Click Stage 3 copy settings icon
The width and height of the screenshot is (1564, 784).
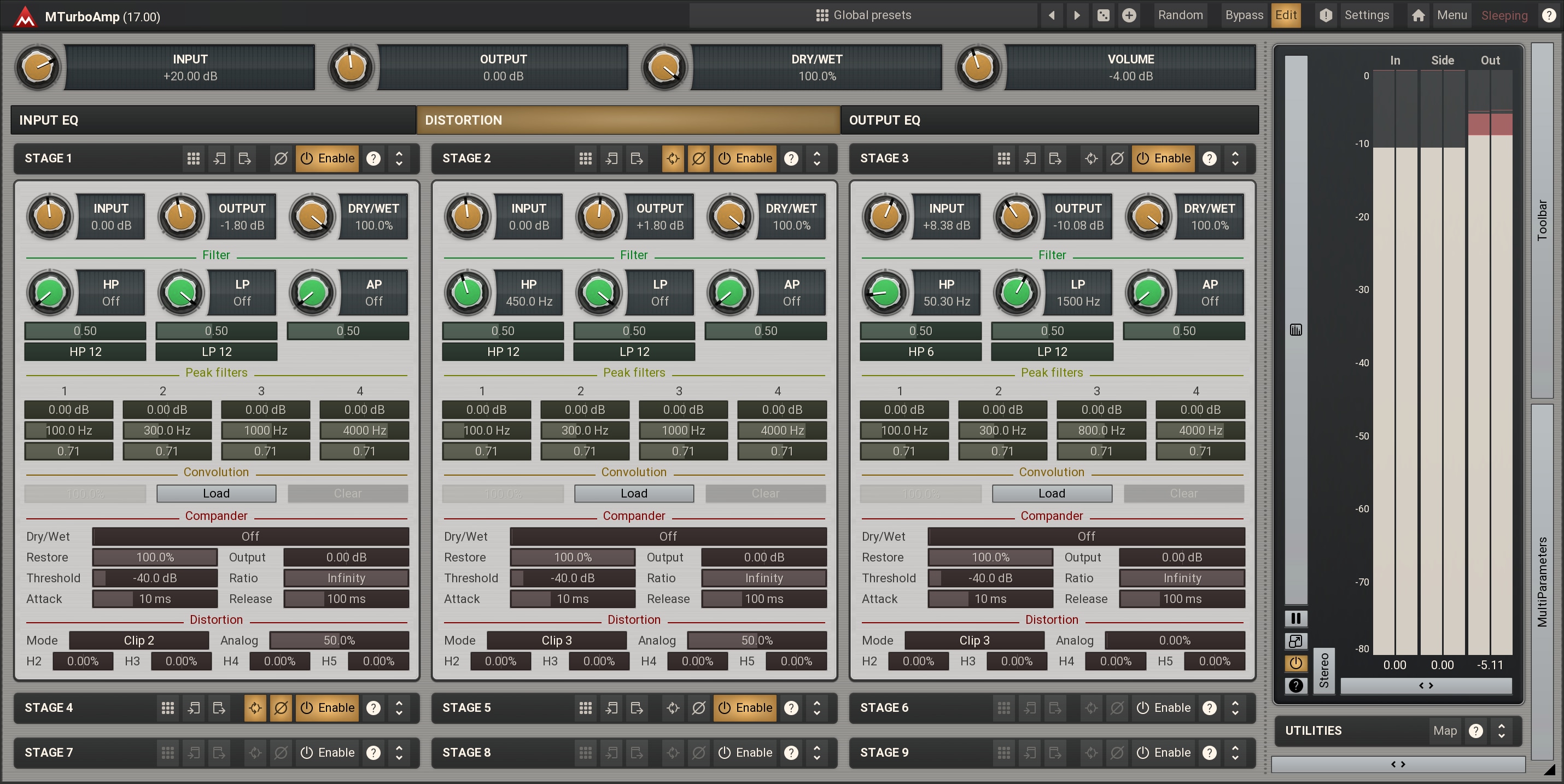pos(1030,159)
